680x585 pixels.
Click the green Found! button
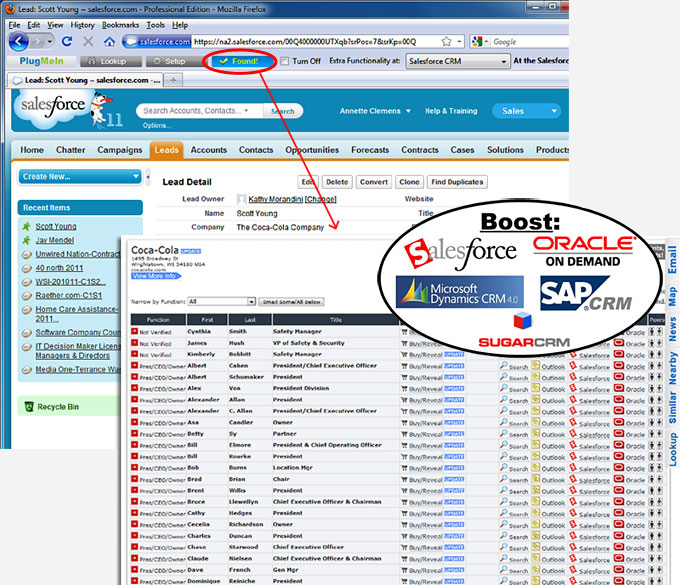[243, 61]
